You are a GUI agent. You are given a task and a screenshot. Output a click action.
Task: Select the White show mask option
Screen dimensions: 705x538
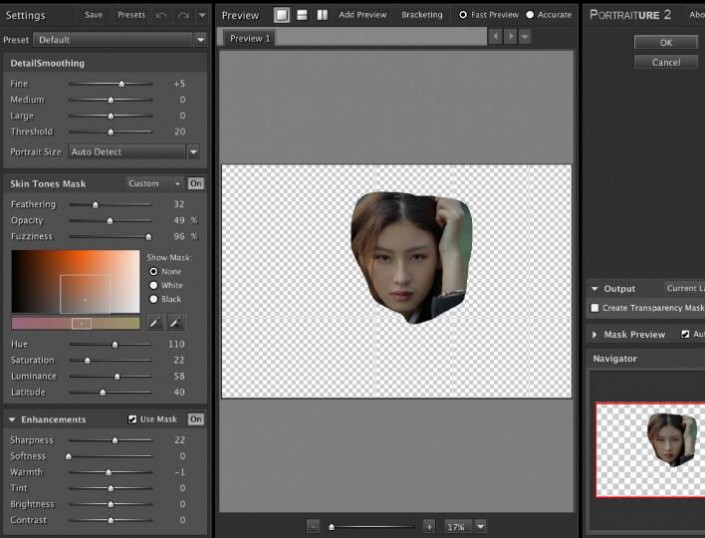pyautogui.click(x=153, y=285)
